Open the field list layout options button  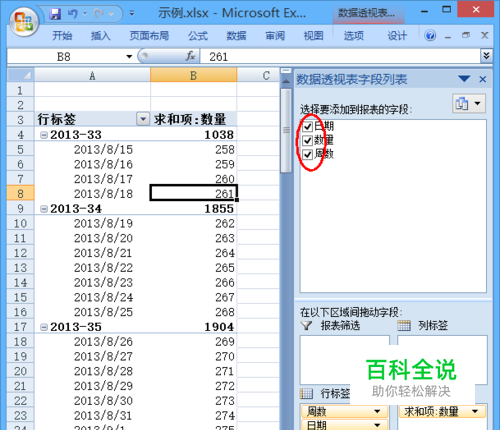(469, 103)
